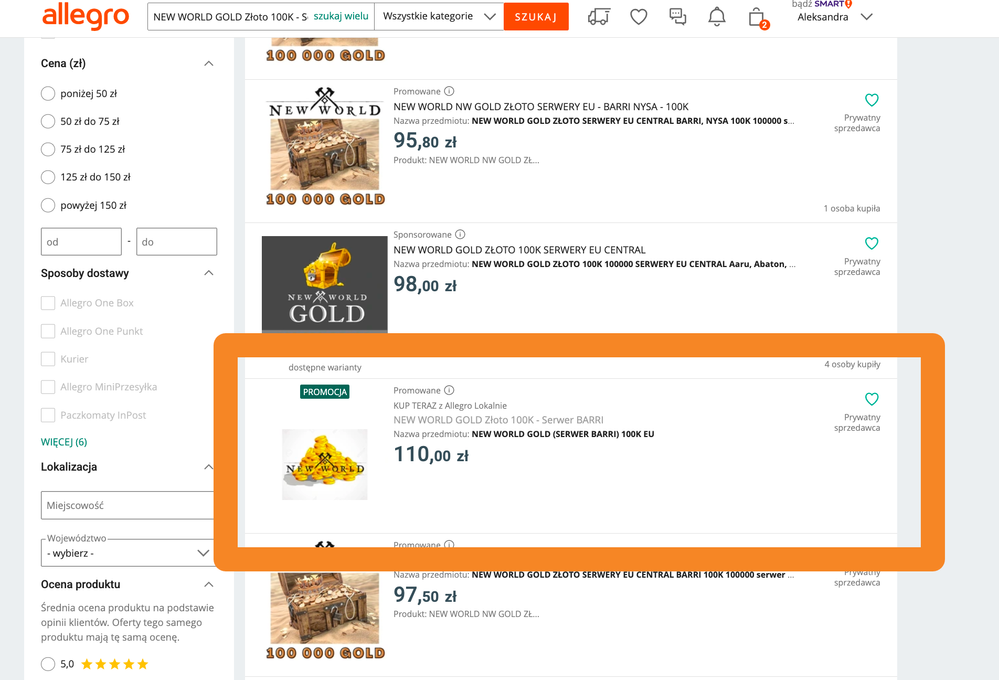Focus maximum price 'do' field
This screenshot has width=999, height=680.
176,242
